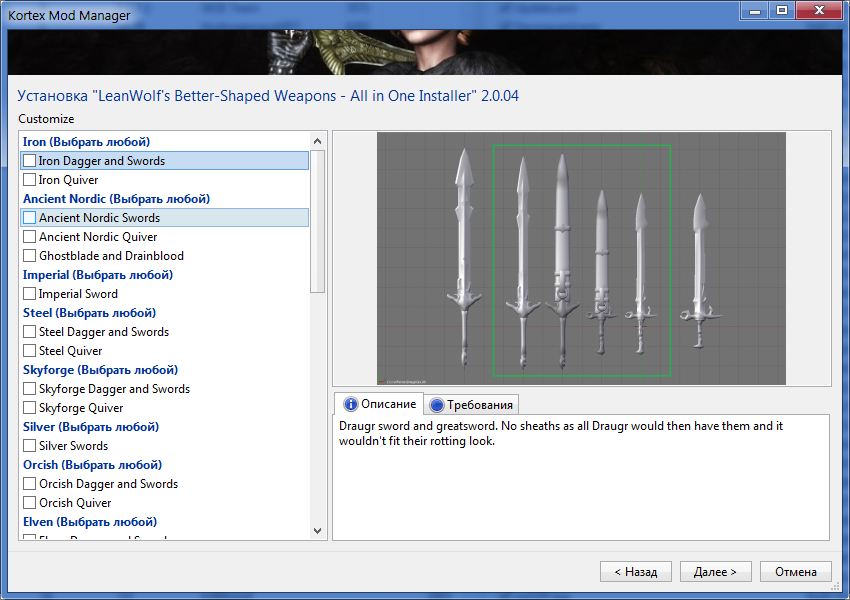The width and height of the screenshot is (850, 600).
Task: Check the Skyforge Quiver box
Action: pyautogui.click(x=30, y=408)
